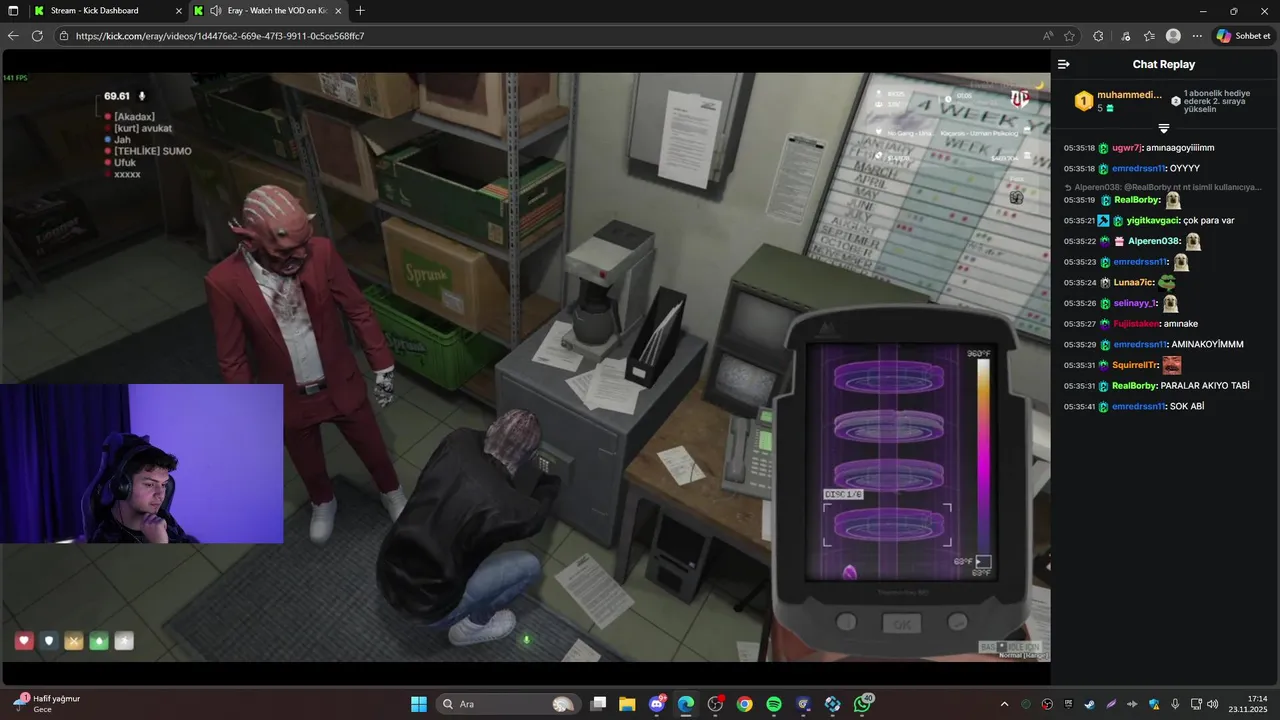The image size is (1280, 720).
Task: Open File Explorer from taskbar
Action: (627, 704)
